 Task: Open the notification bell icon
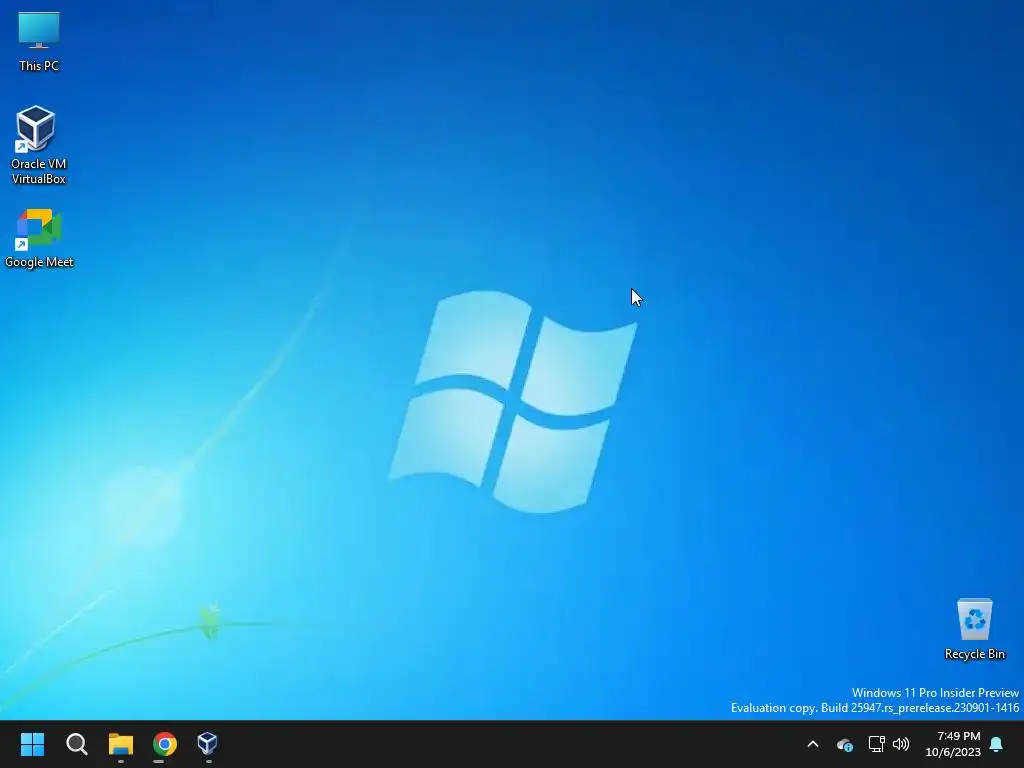[997, 744]
